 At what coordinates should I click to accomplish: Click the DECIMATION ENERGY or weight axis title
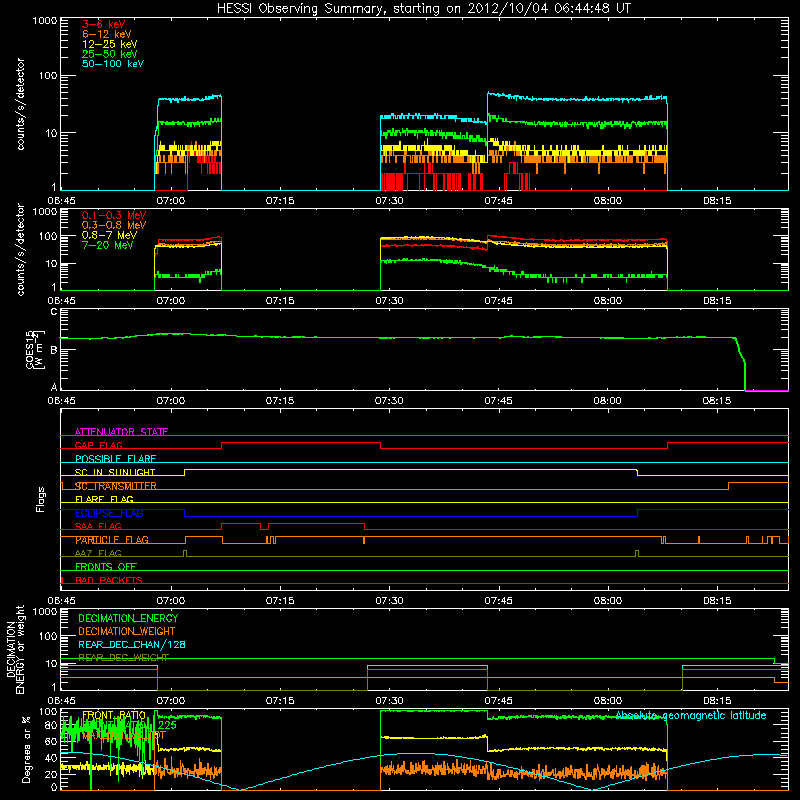tap(15, 649)
